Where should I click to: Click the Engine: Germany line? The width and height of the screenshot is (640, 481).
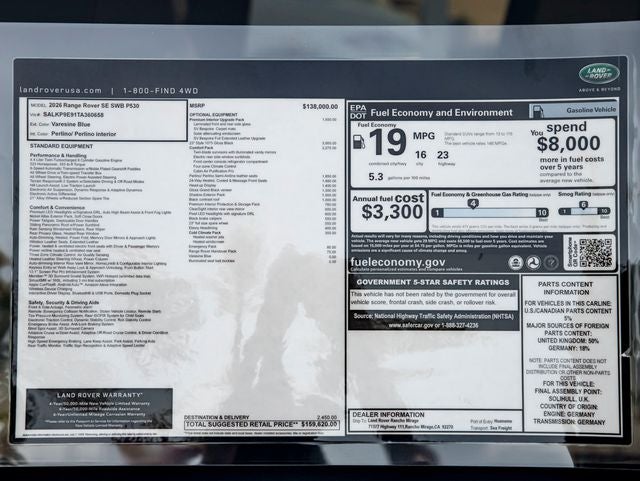click(x=568, y=414)
